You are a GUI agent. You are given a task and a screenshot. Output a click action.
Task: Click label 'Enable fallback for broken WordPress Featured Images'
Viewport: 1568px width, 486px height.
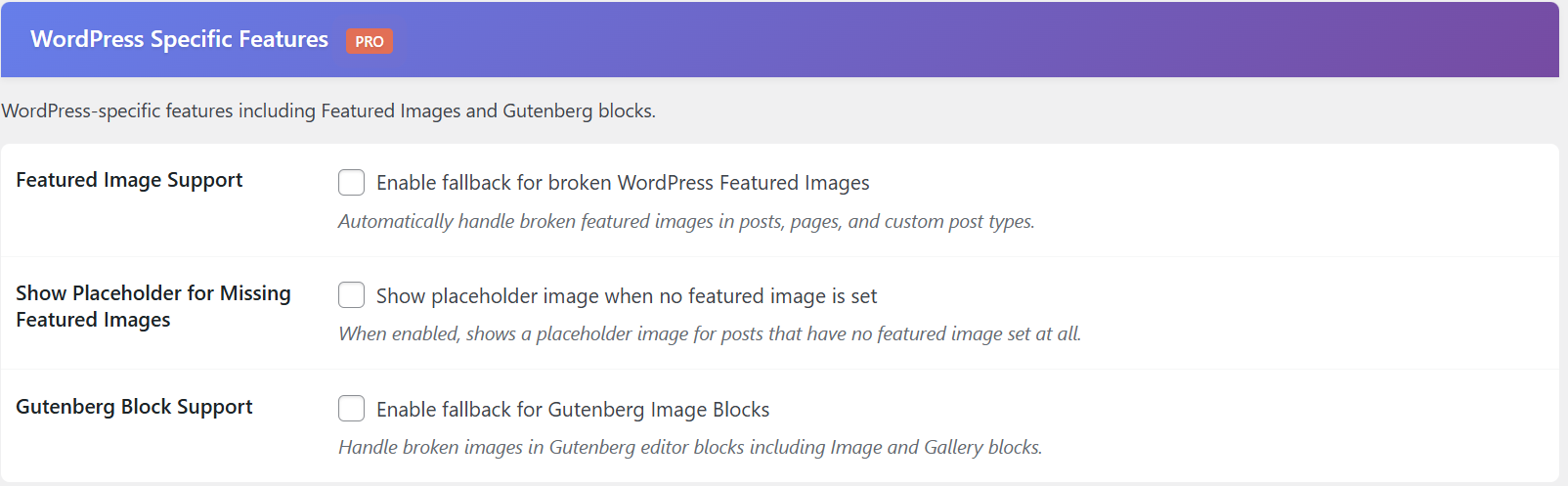coord(623,183)
